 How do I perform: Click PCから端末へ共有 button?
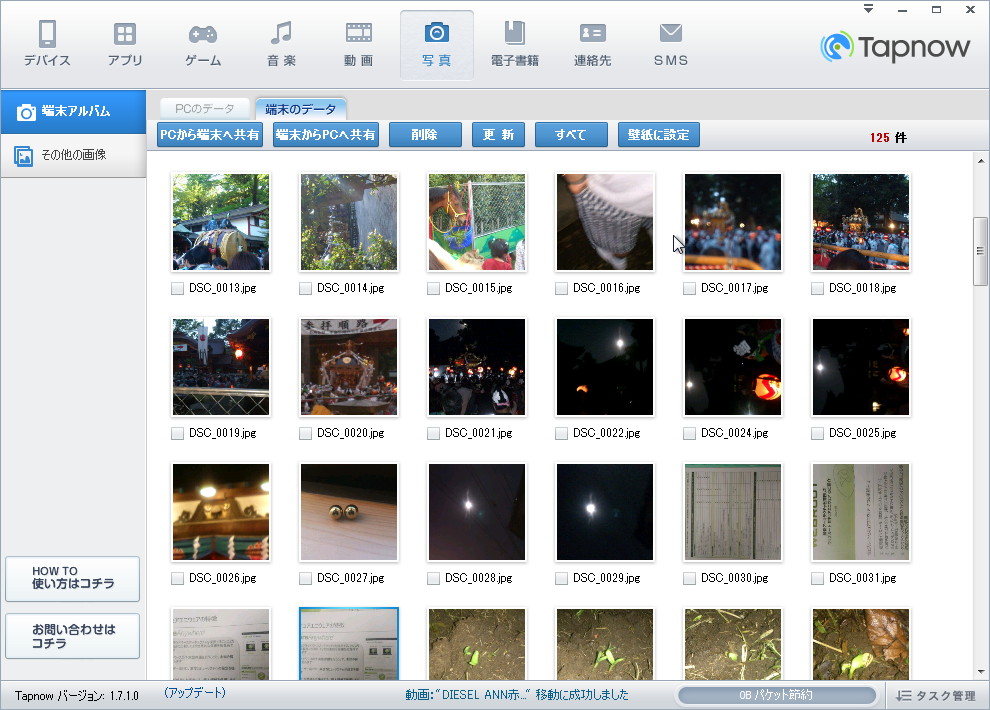[x=210, y=134]
